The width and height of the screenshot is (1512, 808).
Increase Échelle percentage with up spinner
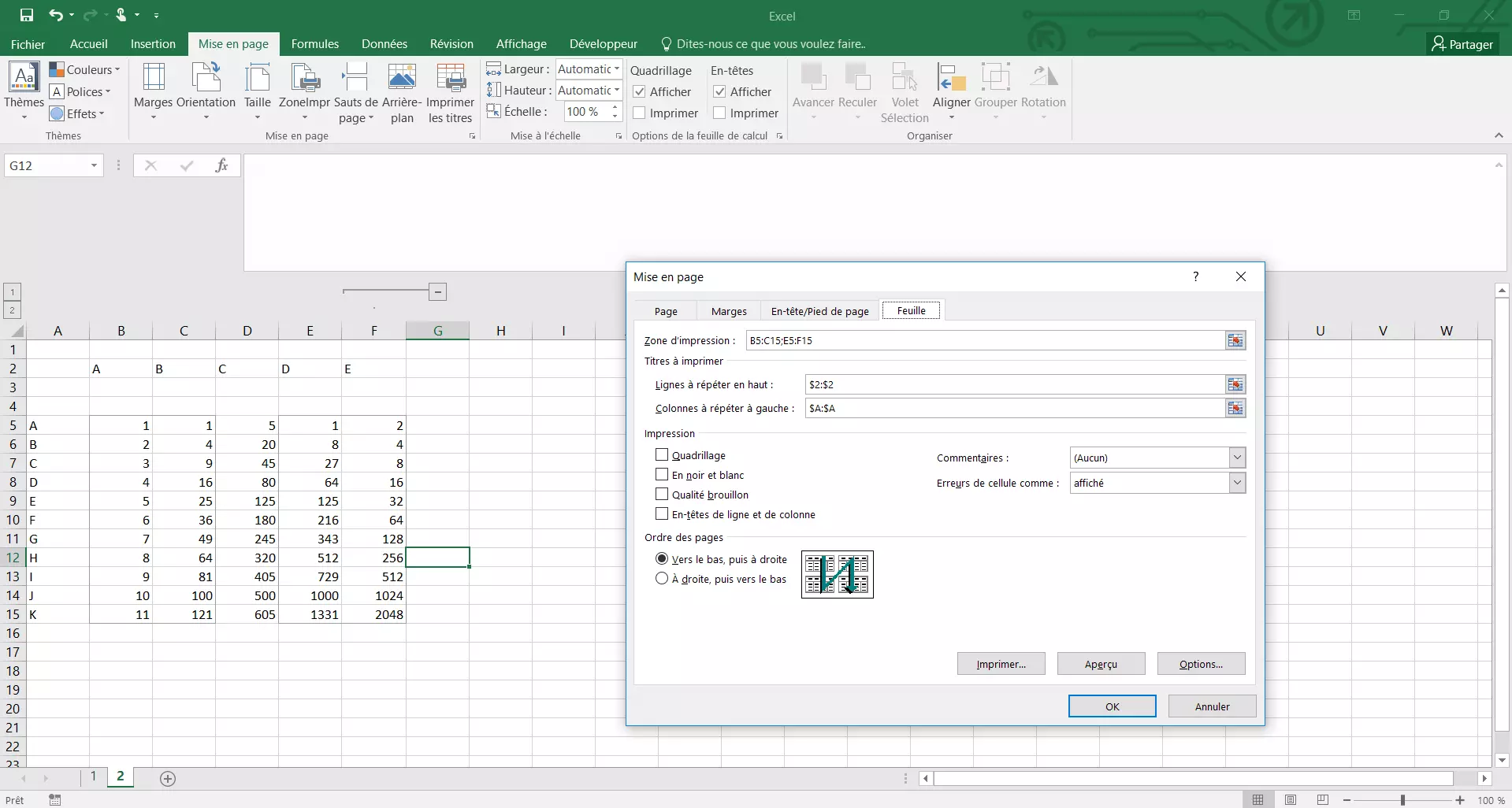(x=615, y=107)
